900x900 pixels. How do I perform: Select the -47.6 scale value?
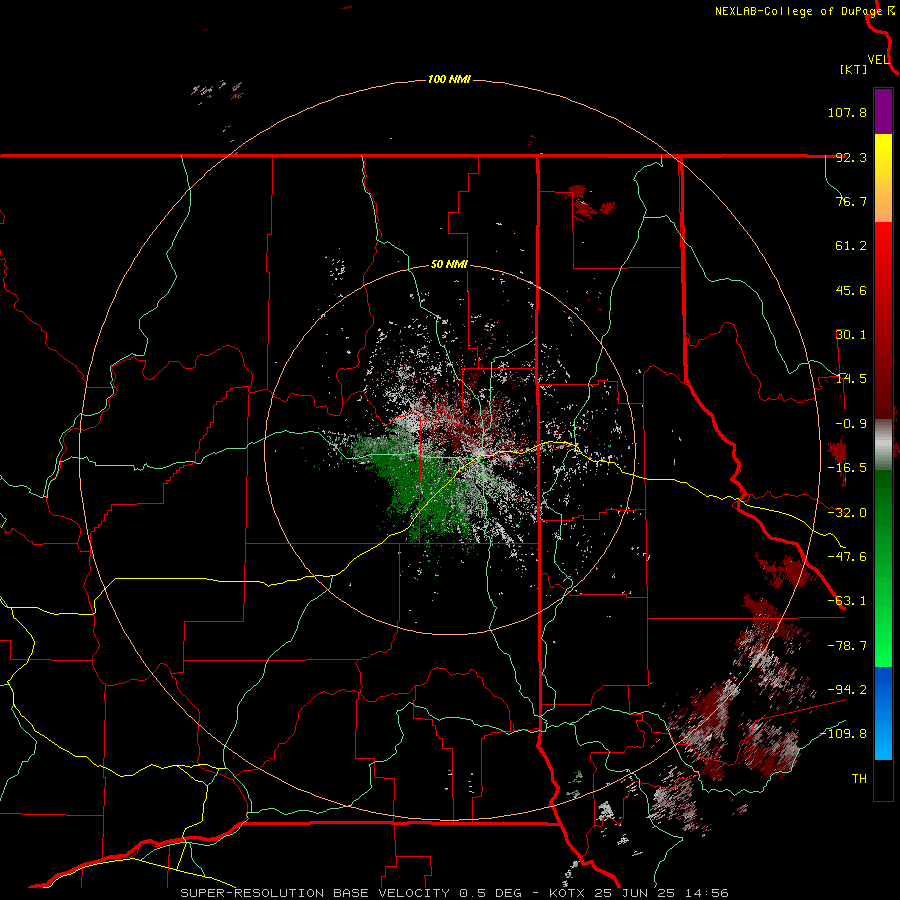pyautogui.click(x=847, y=557)
